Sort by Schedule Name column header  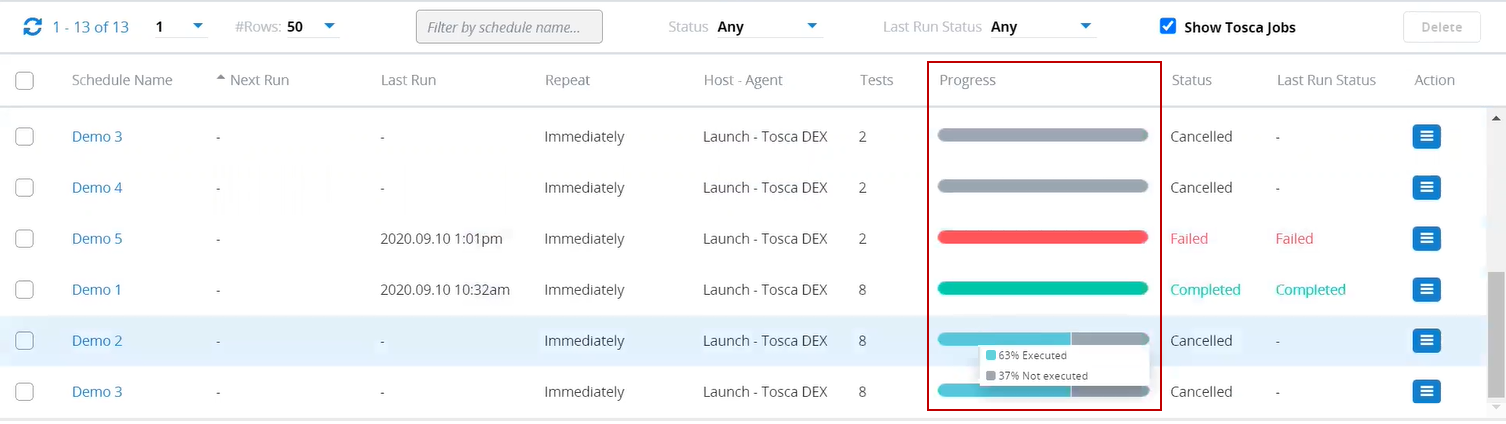coord(122,80)
